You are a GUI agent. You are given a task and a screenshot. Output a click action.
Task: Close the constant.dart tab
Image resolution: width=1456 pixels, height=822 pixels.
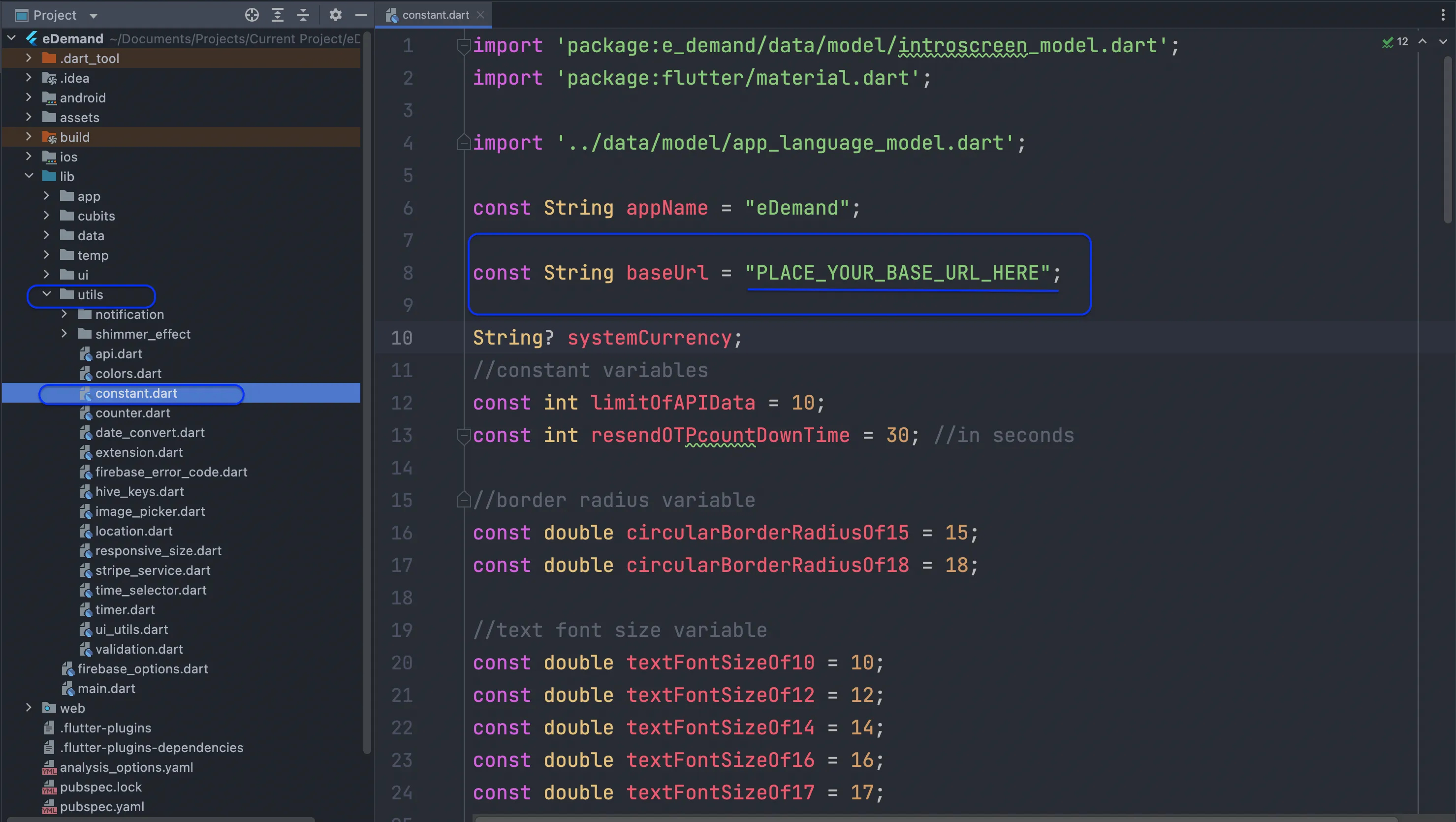click(x=480, y=15)
